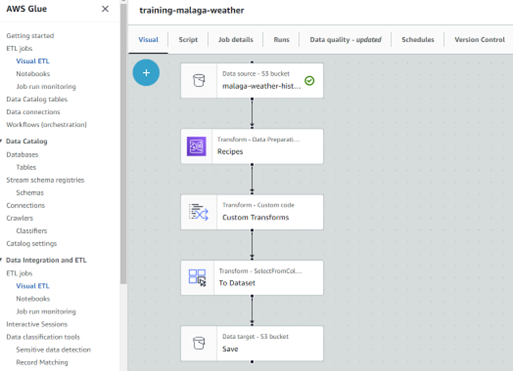Viewport: 513px width, 371px height.
Task: Click the green check status on the malaga-weather node
Action: coord(309,81)
